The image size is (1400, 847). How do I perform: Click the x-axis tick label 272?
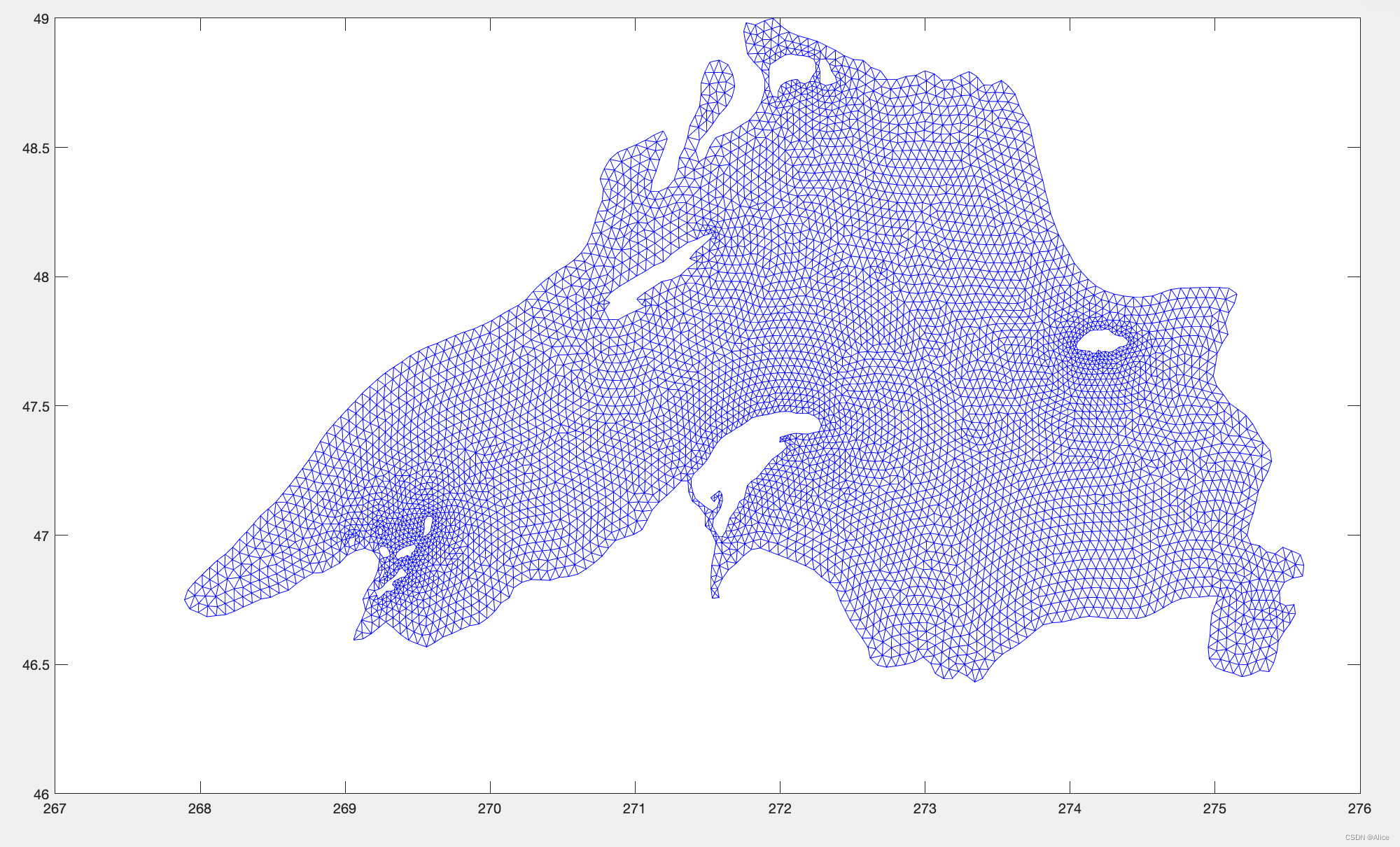780,808
